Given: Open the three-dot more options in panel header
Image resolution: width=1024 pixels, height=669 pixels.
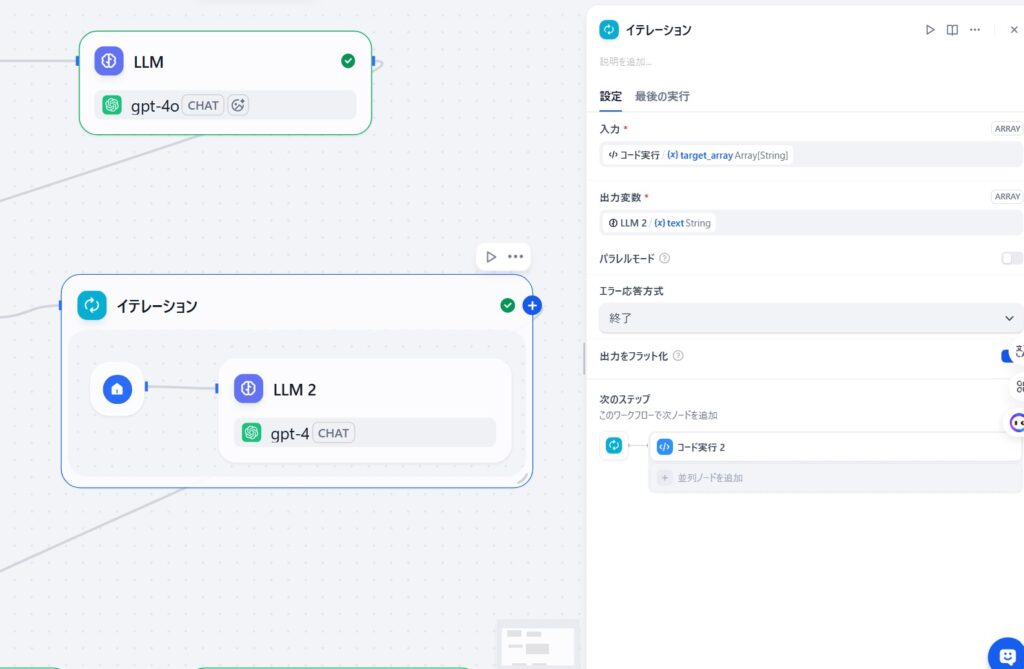Looking at the screenshot, I should (x=975, y=30).
